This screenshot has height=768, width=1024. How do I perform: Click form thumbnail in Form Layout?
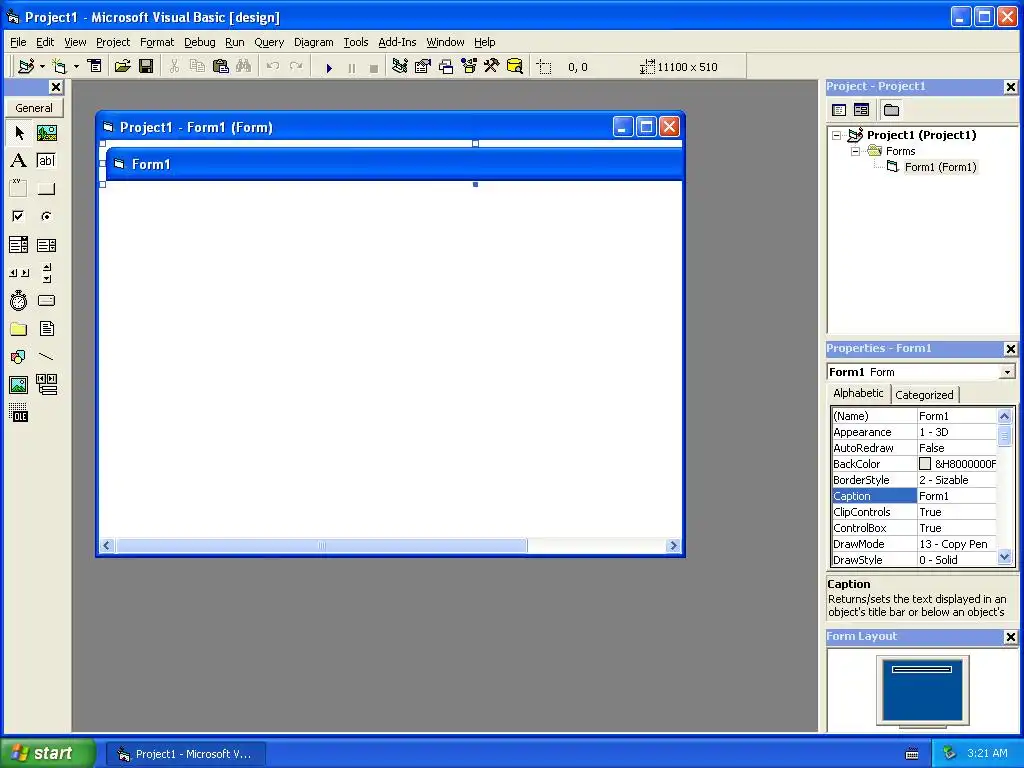click(x=922, y=669)
